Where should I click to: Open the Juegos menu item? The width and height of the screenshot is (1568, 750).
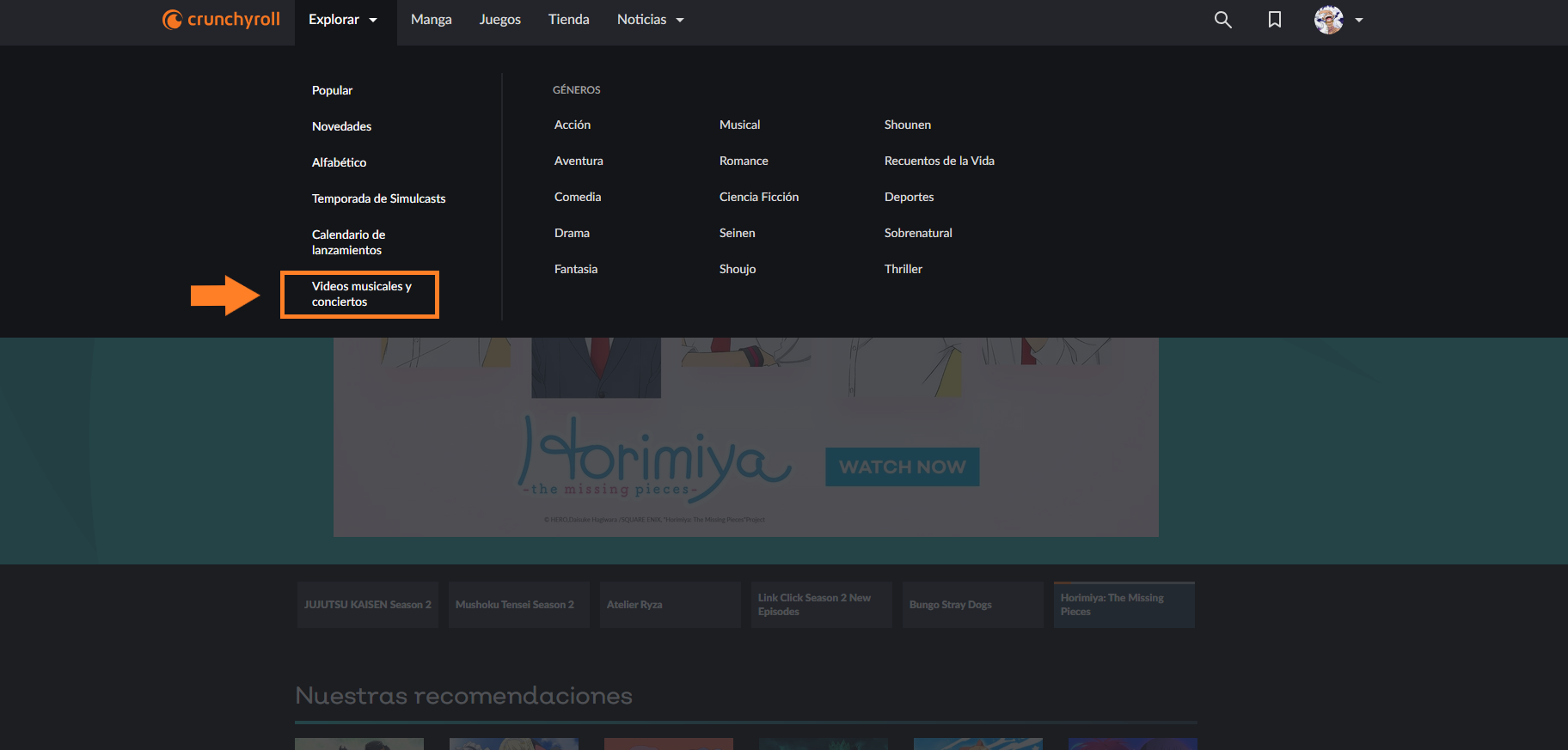point(500,20)
